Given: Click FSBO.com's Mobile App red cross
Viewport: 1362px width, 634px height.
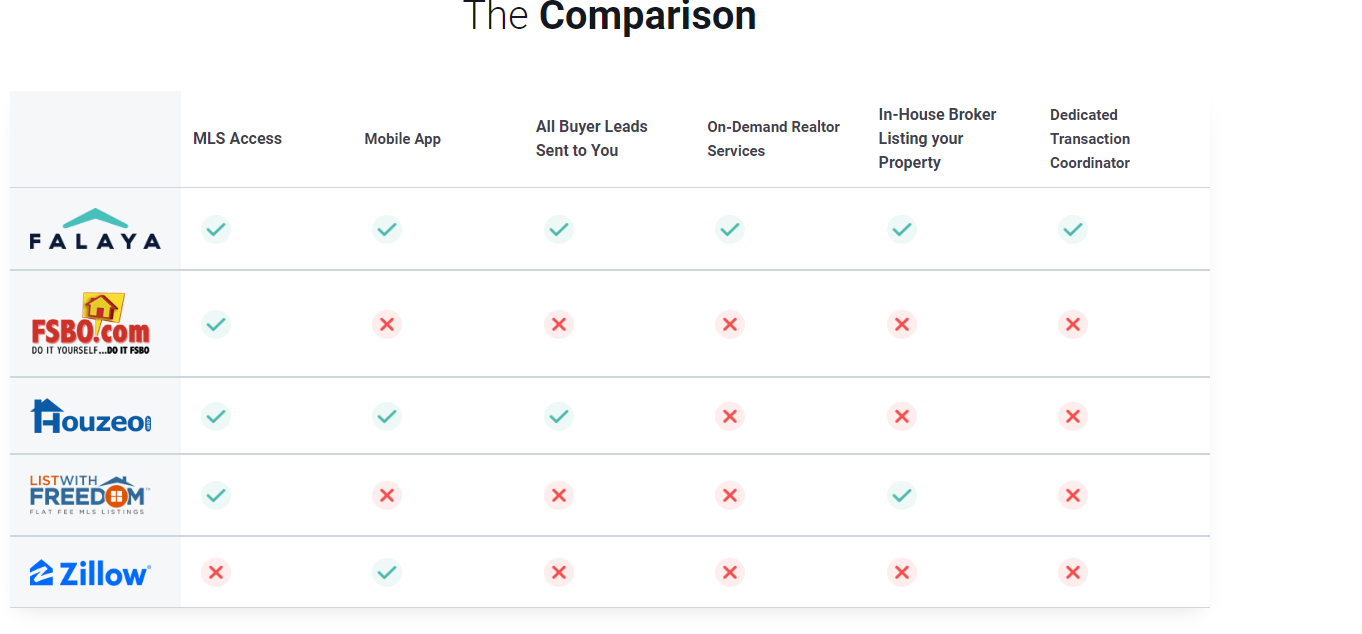Looking at the screenshot, I should click(x=387, y=324).
